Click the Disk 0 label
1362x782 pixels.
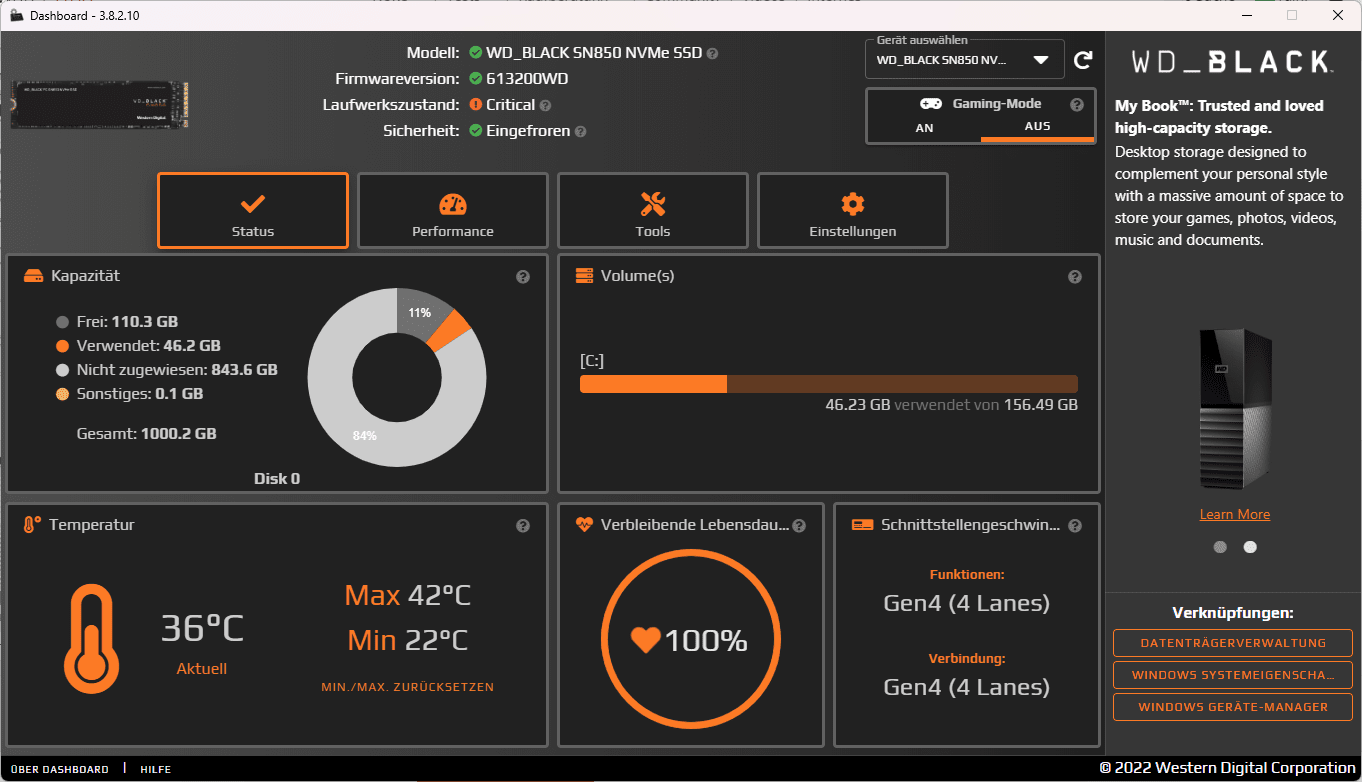(277, 479)
